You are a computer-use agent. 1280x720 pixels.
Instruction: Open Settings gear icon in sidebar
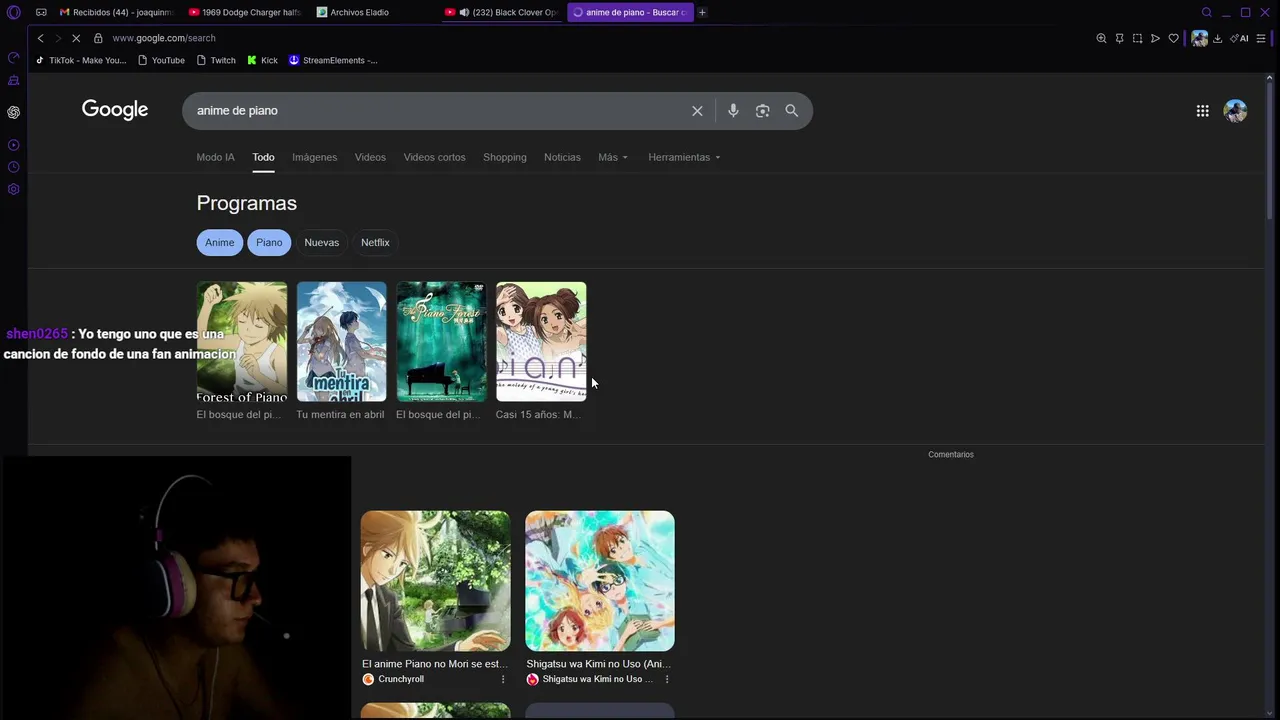(13, 189)
